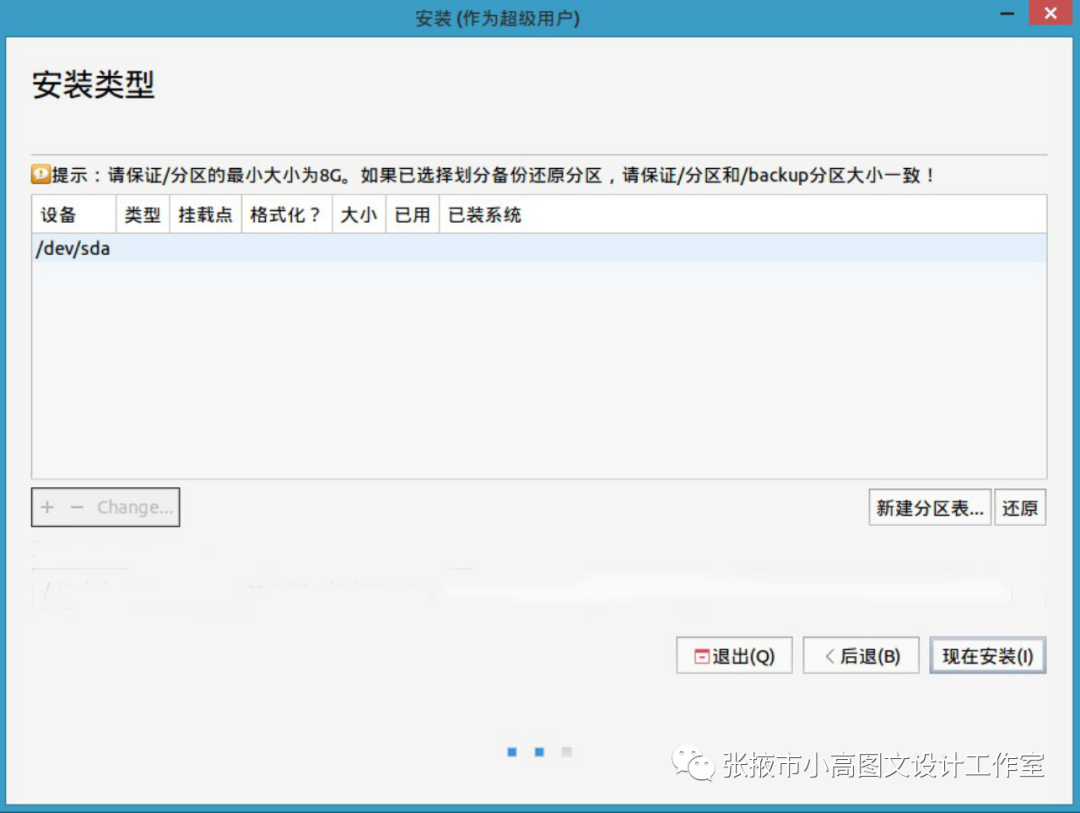This screenshot has height=813, width=1080.
Task: Click the 格式化？ column header
Action: [x=286, y=215]
